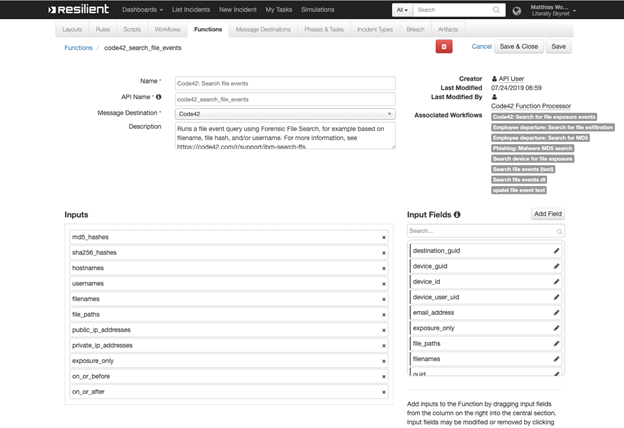Edit destination_guid field with pencil icon

pos(556,250)
